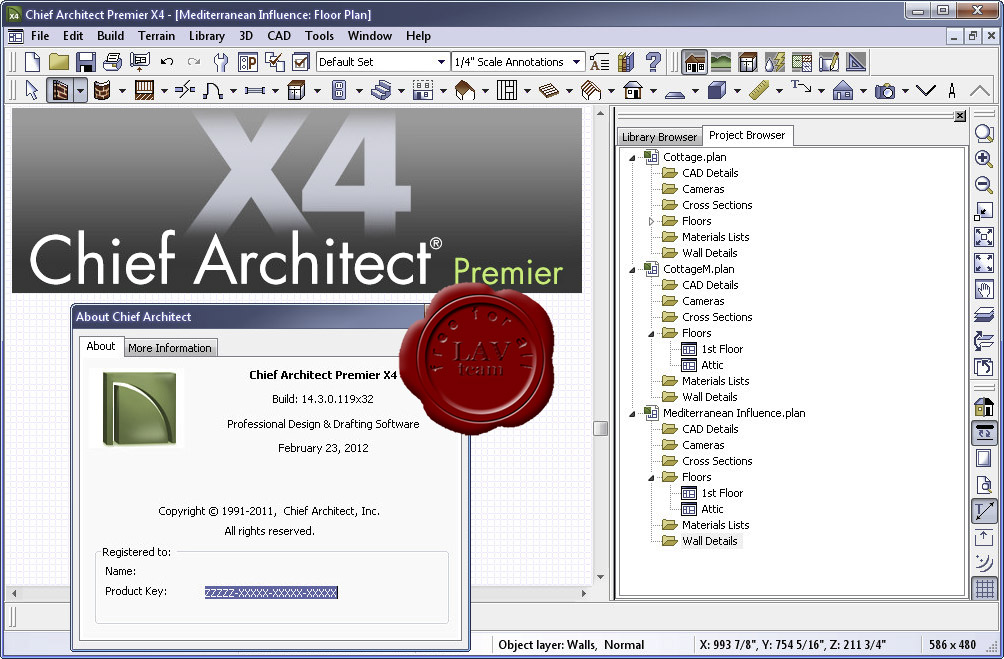The height and width of the screenshot is (659, 1004).
Task: Switch to the More Information tab
Action: 170,348
